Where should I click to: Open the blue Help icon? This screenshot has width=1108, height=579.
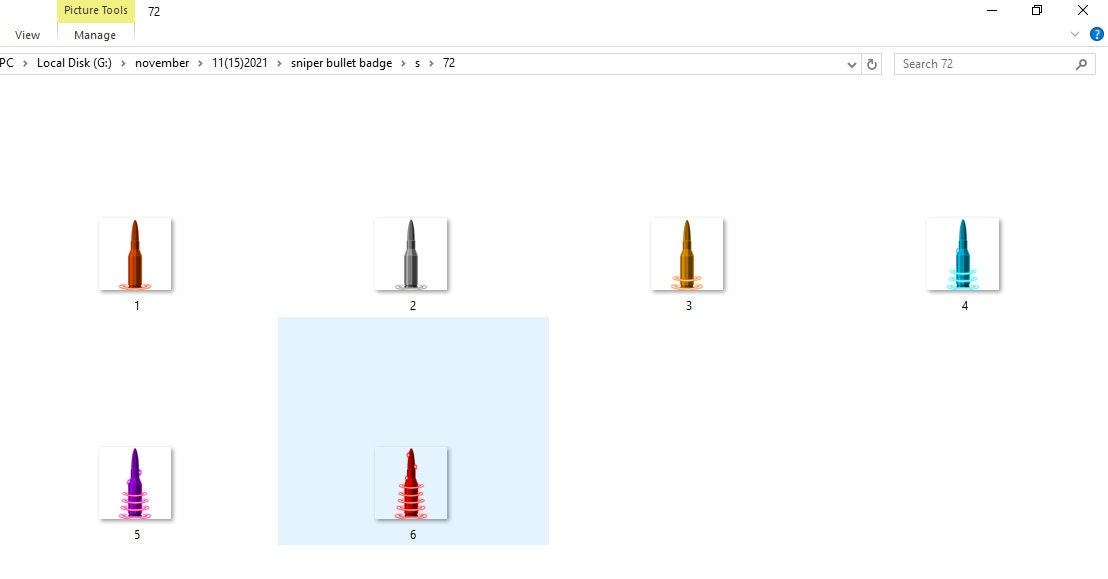(x=1098, y=33)
